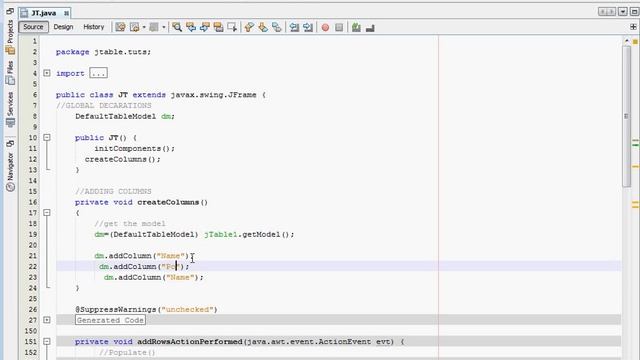Open the Files side panel

click(11, 72)
